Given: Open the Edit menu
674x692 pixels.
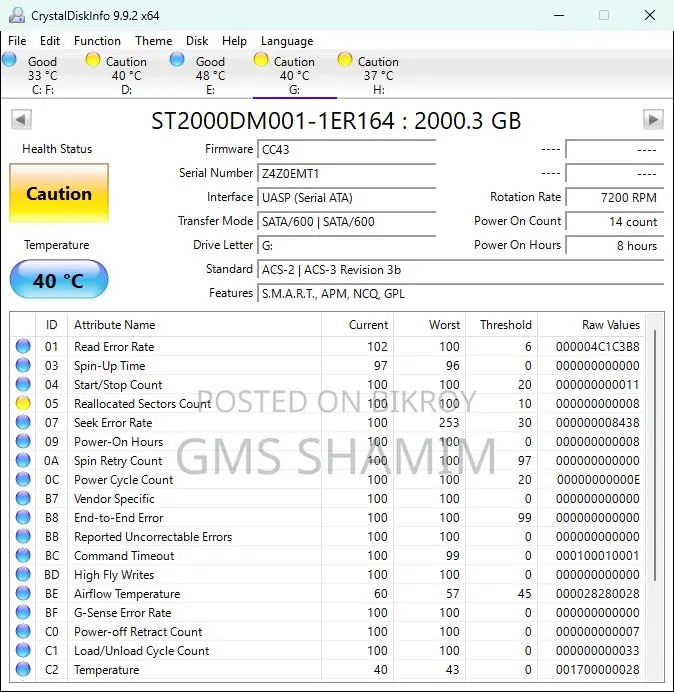Looking at the screenshot, I should 50,41.
